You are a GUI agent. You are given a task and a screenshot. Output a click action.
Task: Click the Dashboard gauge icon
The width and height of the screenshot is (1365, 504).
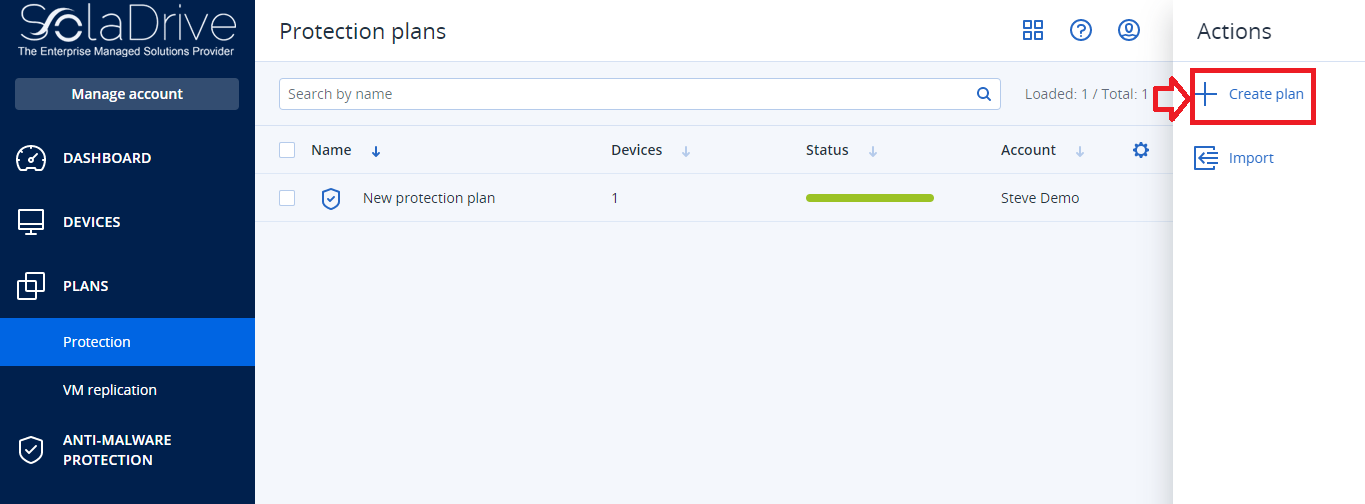coord(32,158)
